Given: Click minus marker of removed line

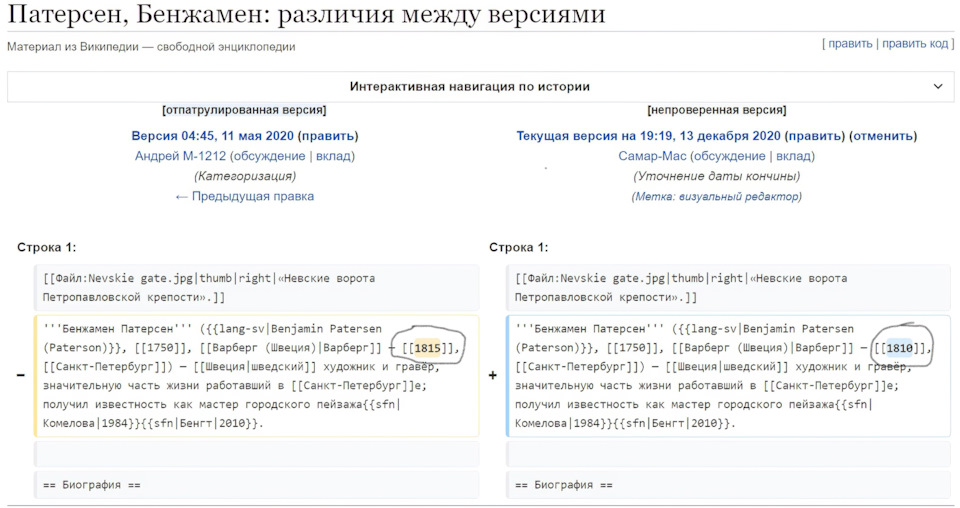Looking at the screenshot, I should 20,375.
